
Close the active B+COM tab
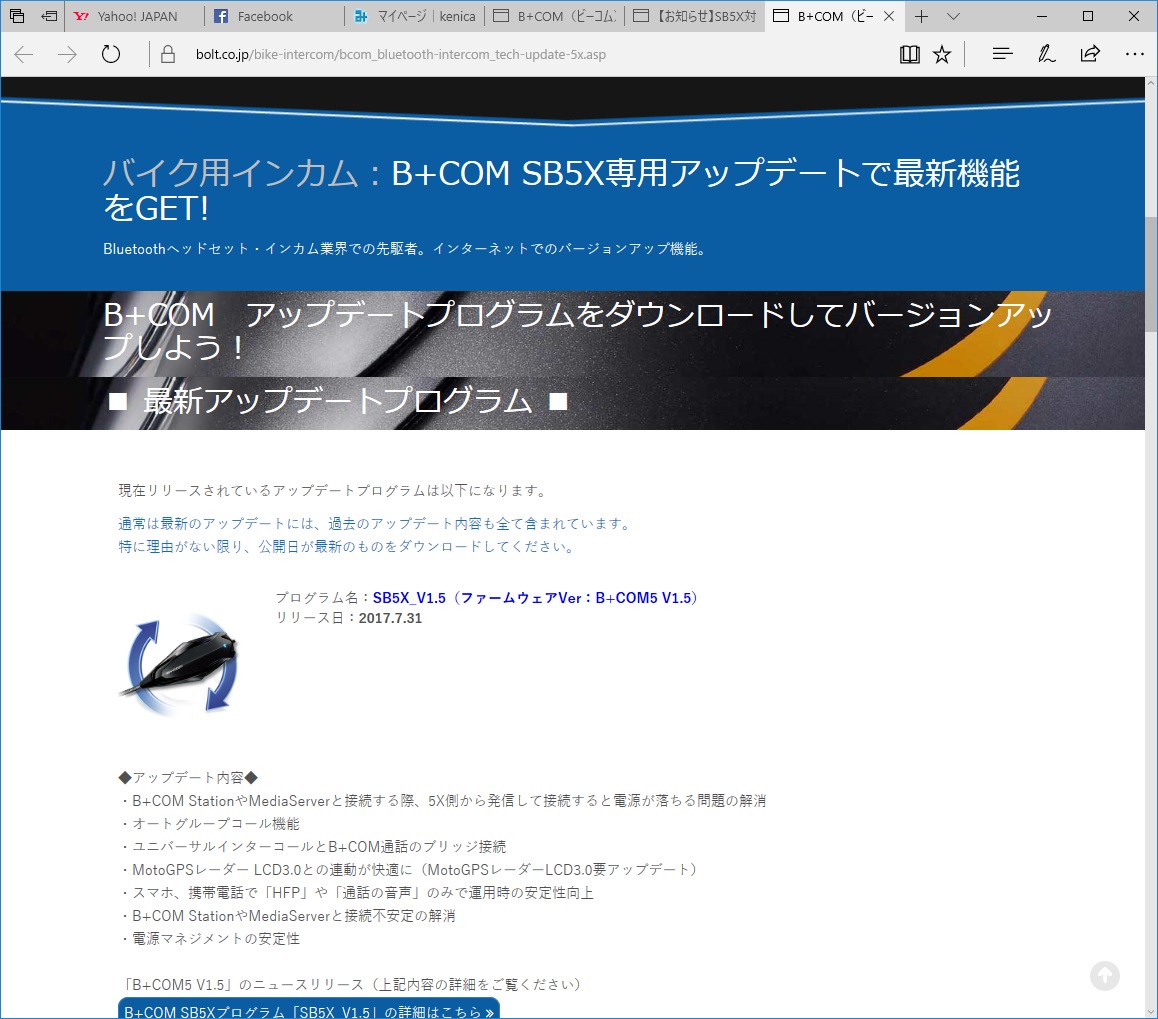(x=889, y=16)
